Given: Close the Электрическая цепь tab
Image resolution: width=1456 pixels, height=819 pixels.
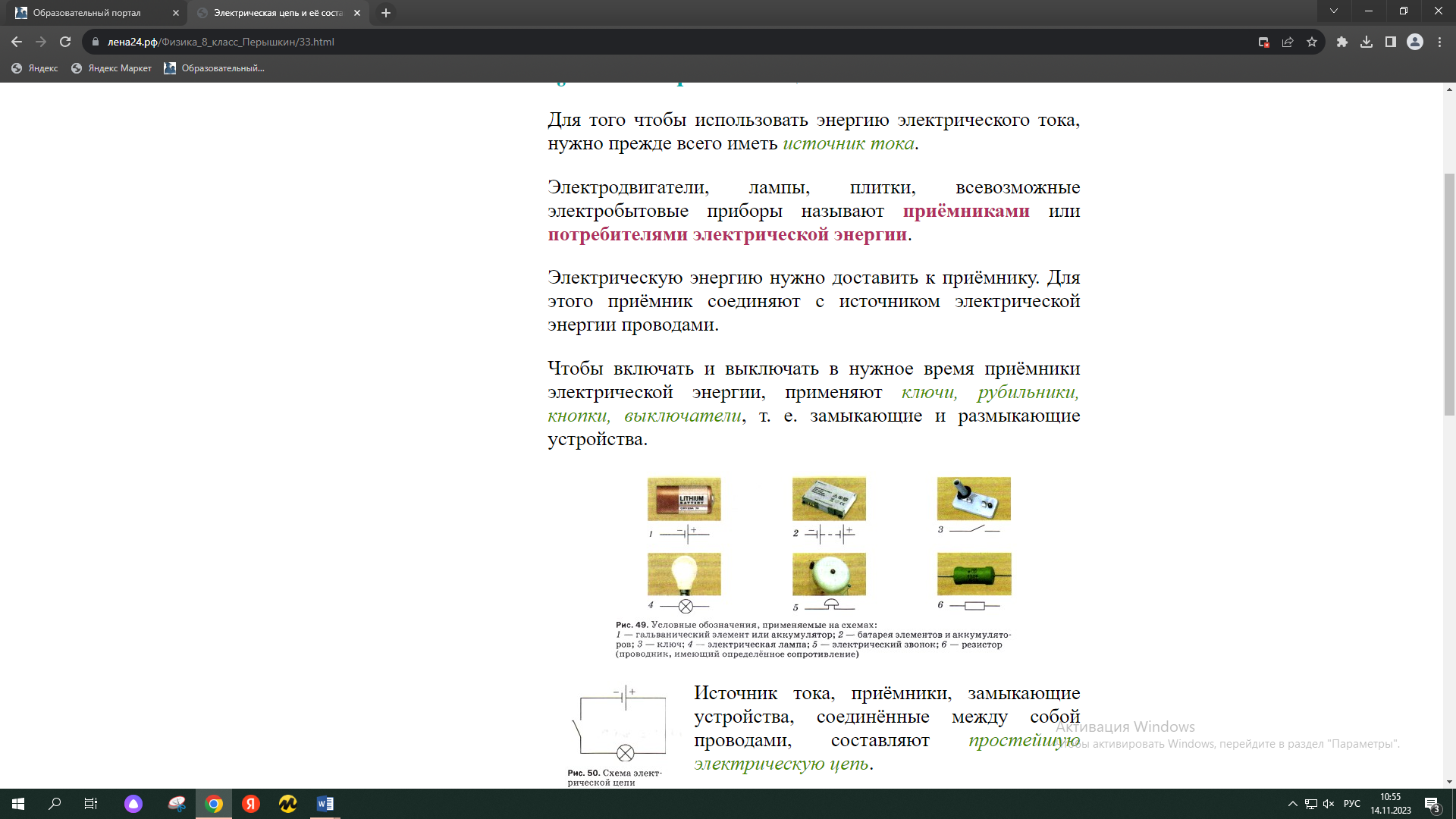Looking at the screenshot, I should click(357, 13).
